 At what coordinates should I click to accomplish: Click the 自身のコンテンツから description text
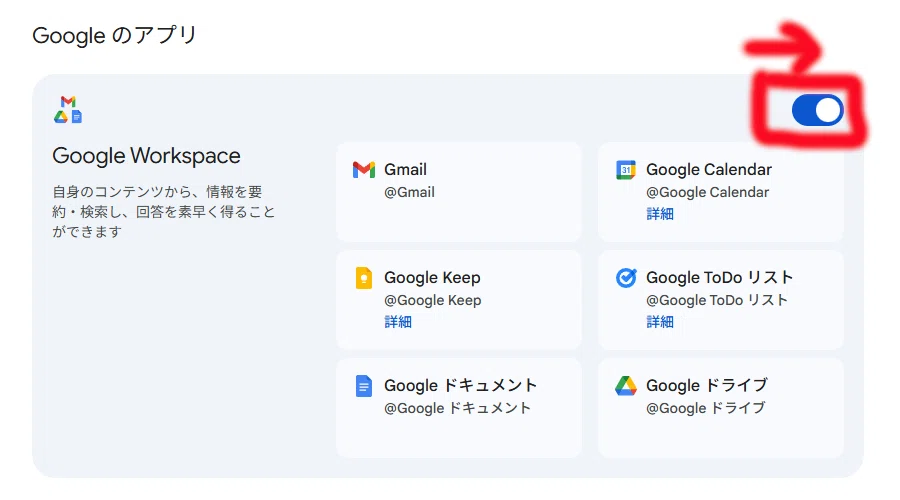164,212
